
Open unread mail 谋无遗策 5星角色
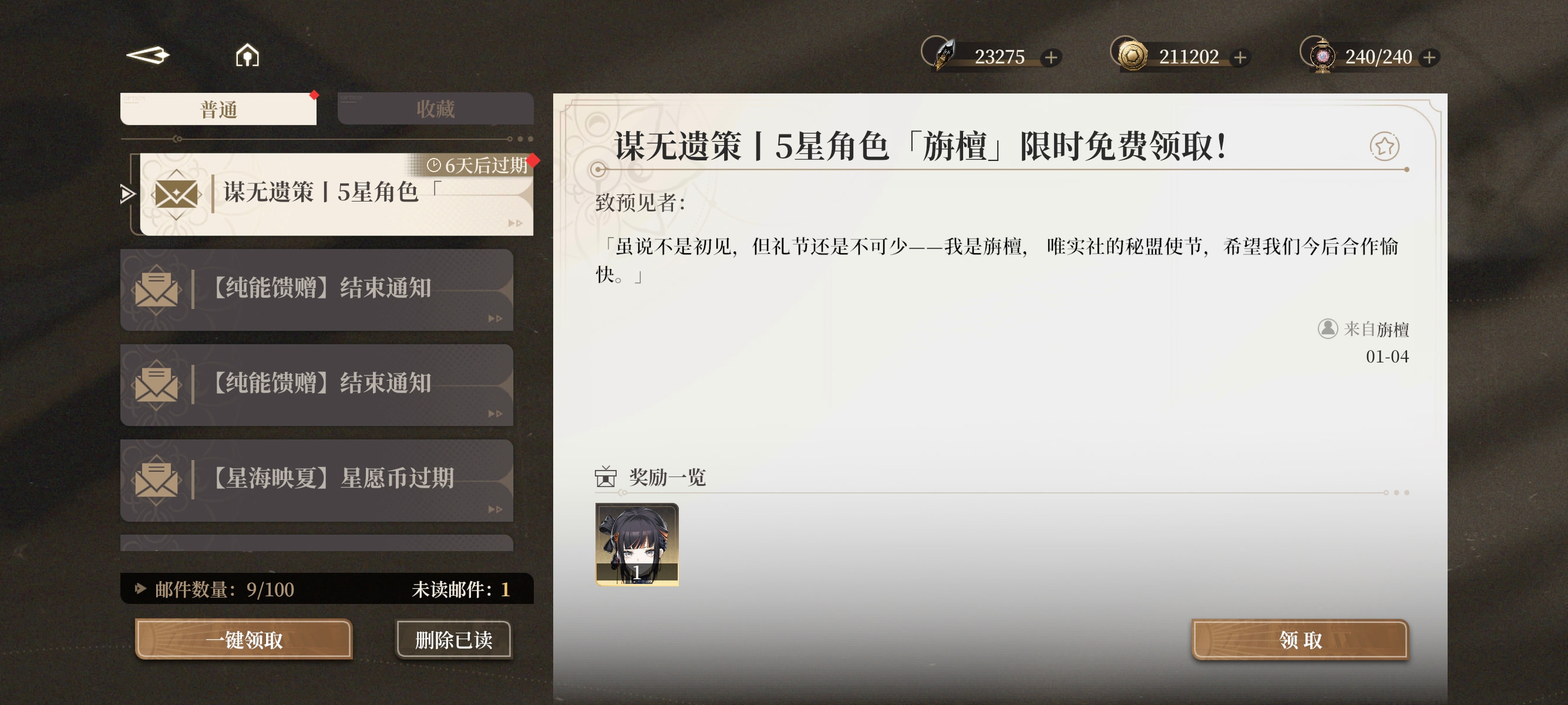(336, 194)
